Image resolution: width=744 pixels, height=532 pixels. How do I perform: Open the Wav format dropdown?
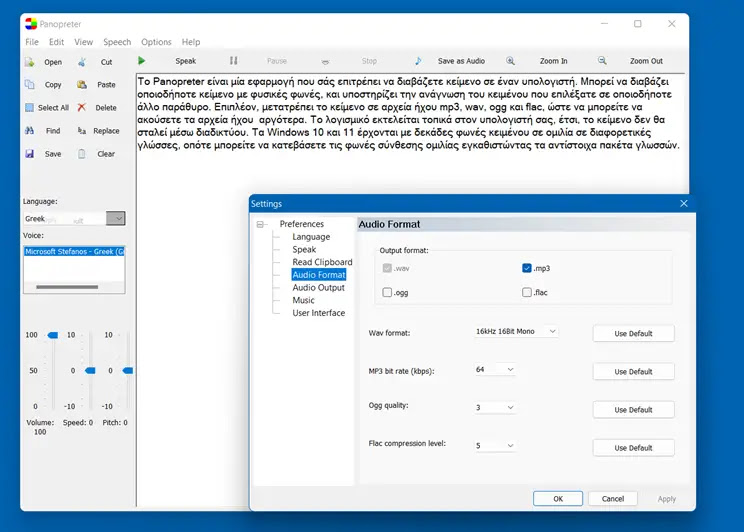coord(516,331)
